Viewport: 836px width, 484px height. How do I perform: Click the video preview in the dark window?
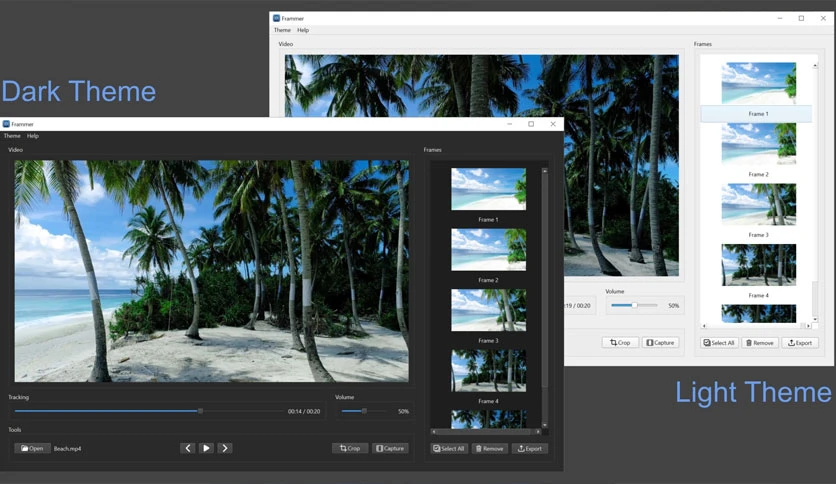(x=212, y=271)
